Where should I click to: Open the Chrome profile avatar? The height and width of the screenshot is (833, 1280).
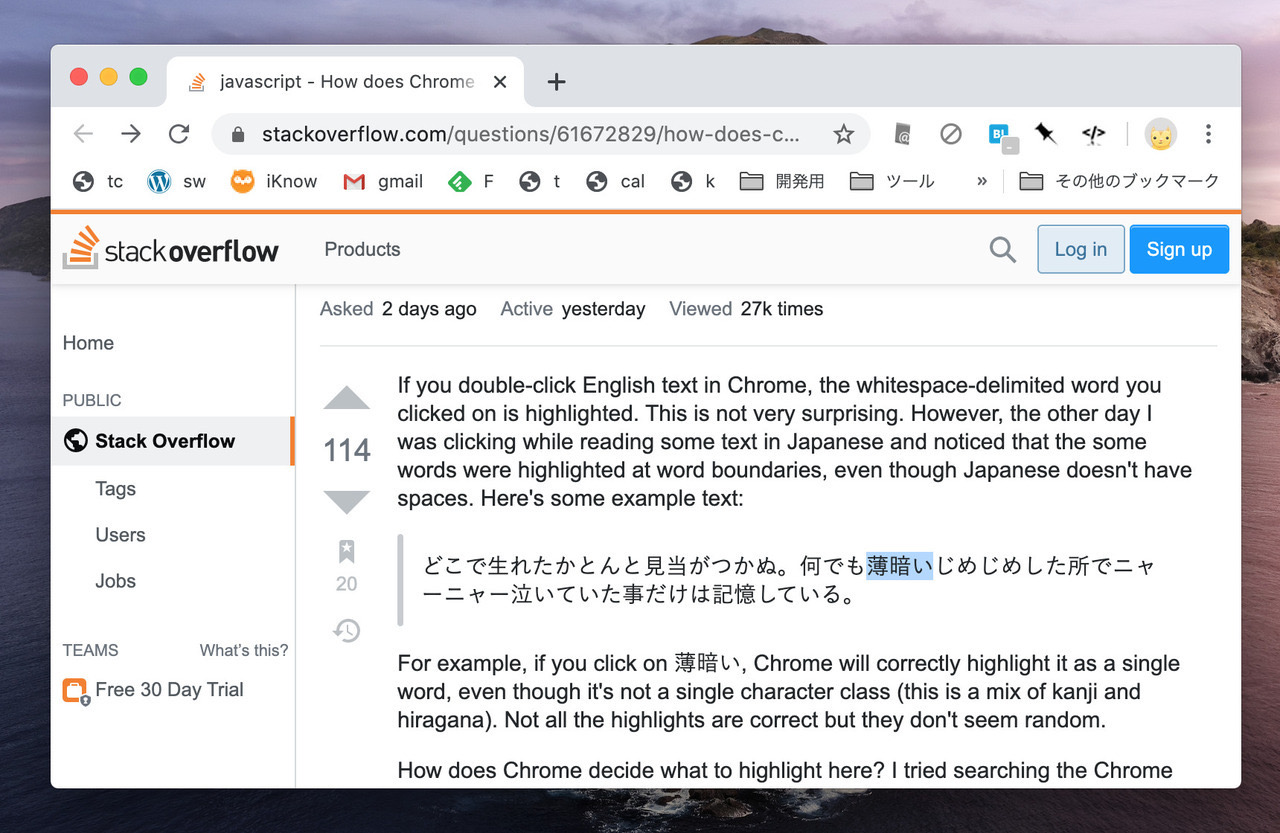(1161, 134)
